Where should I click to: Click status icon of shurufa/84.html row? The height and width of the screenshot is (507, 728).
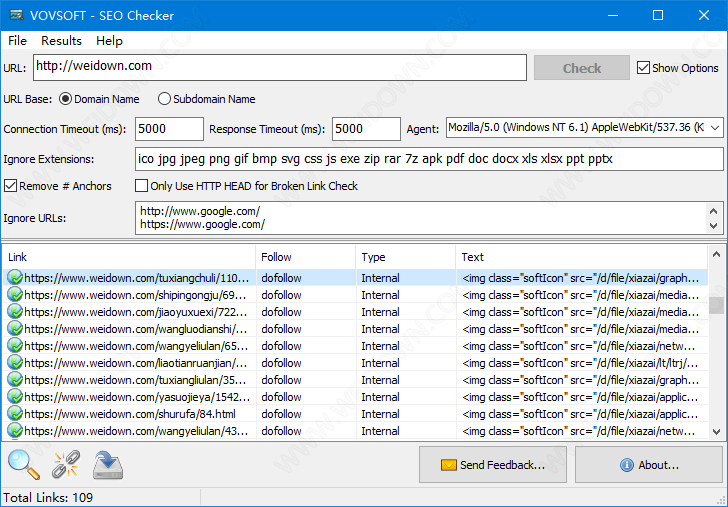pyautogui.click(x=15, y=414)
